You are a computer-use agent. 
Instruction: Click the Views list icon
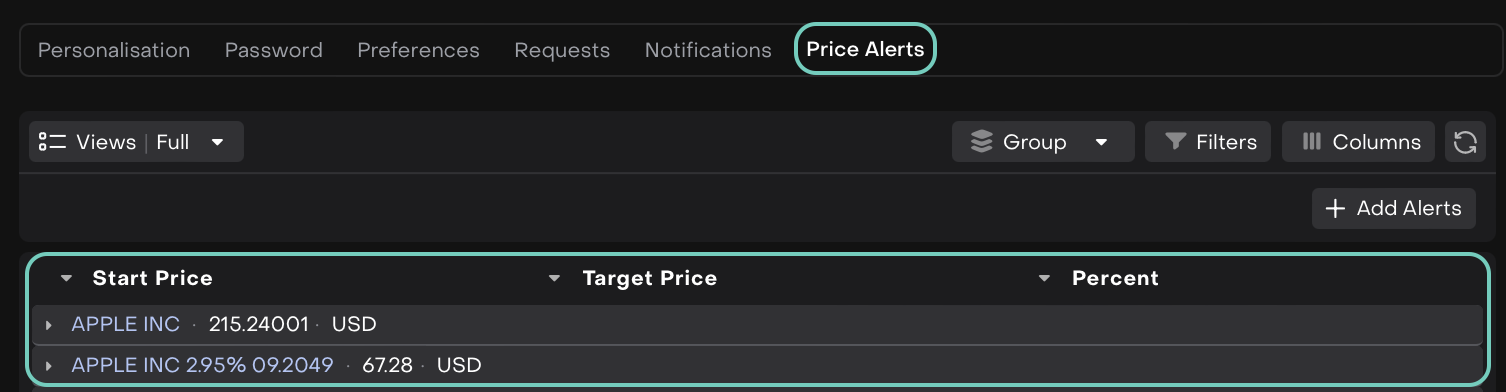(52, 142)
